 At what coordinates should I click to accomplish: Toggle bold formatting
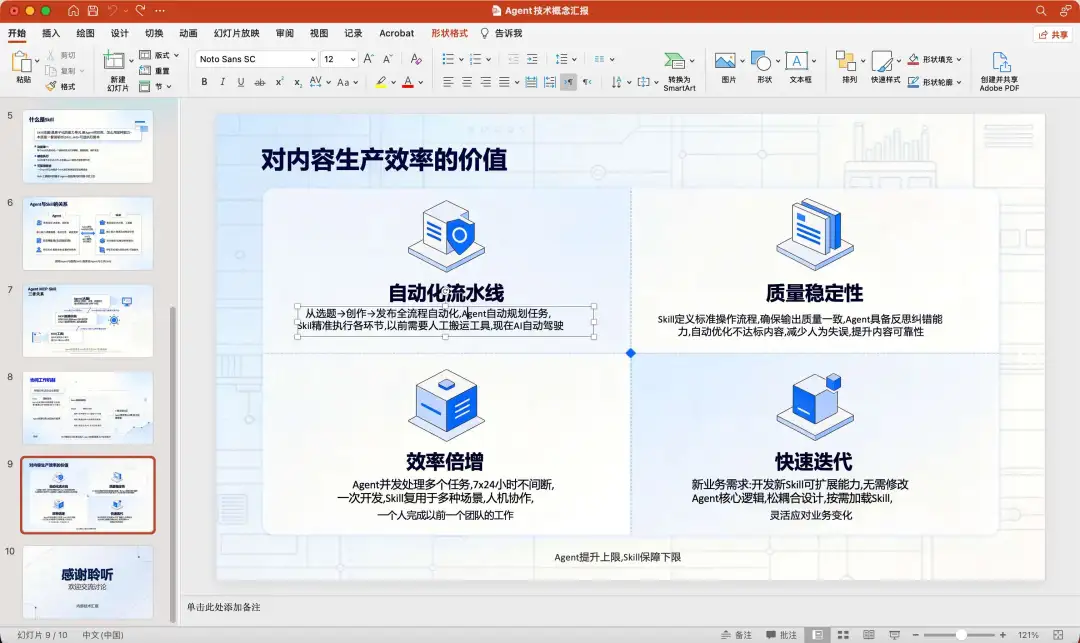[205, 82]
